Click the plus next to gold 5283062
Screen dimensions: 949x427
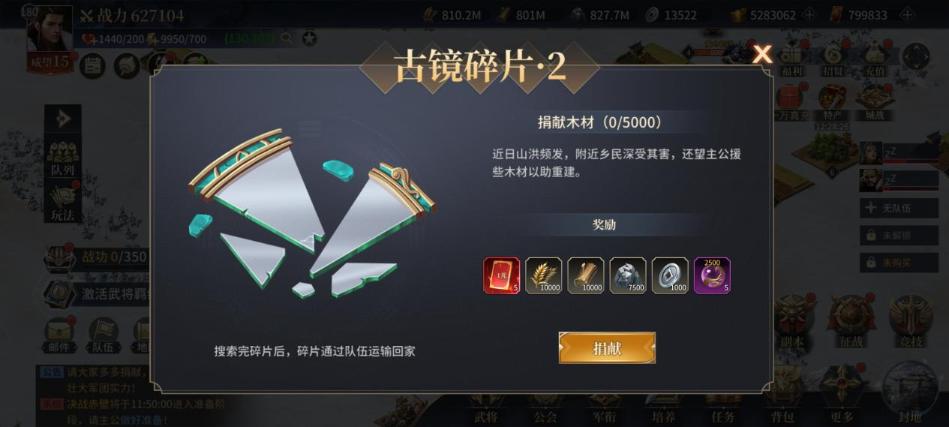pyautogui.click(x=809, y=15)
